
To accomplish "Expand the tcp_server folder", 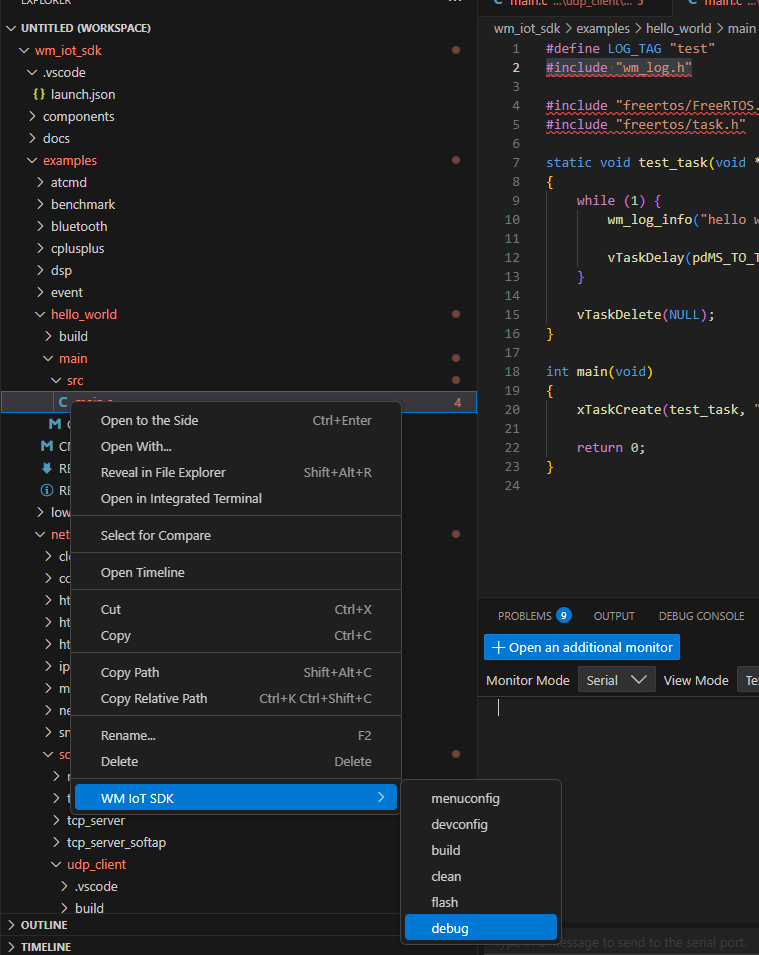I will [56, 820].
